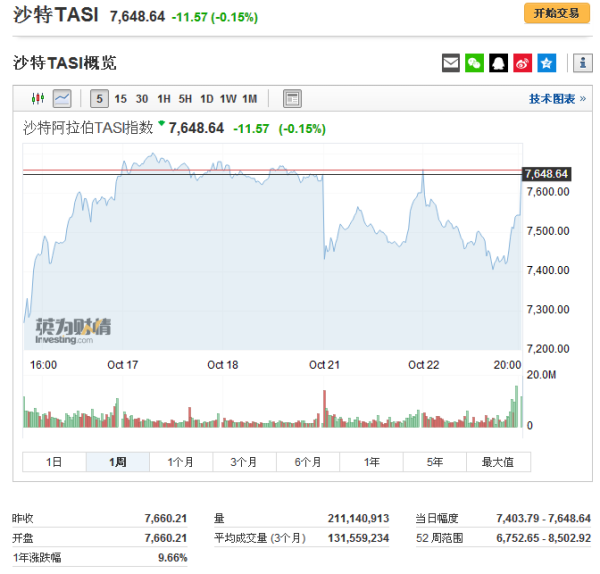Share to Qzone star icon
Viewport: 600px width, 574px height.
click(x=546, y=63)
